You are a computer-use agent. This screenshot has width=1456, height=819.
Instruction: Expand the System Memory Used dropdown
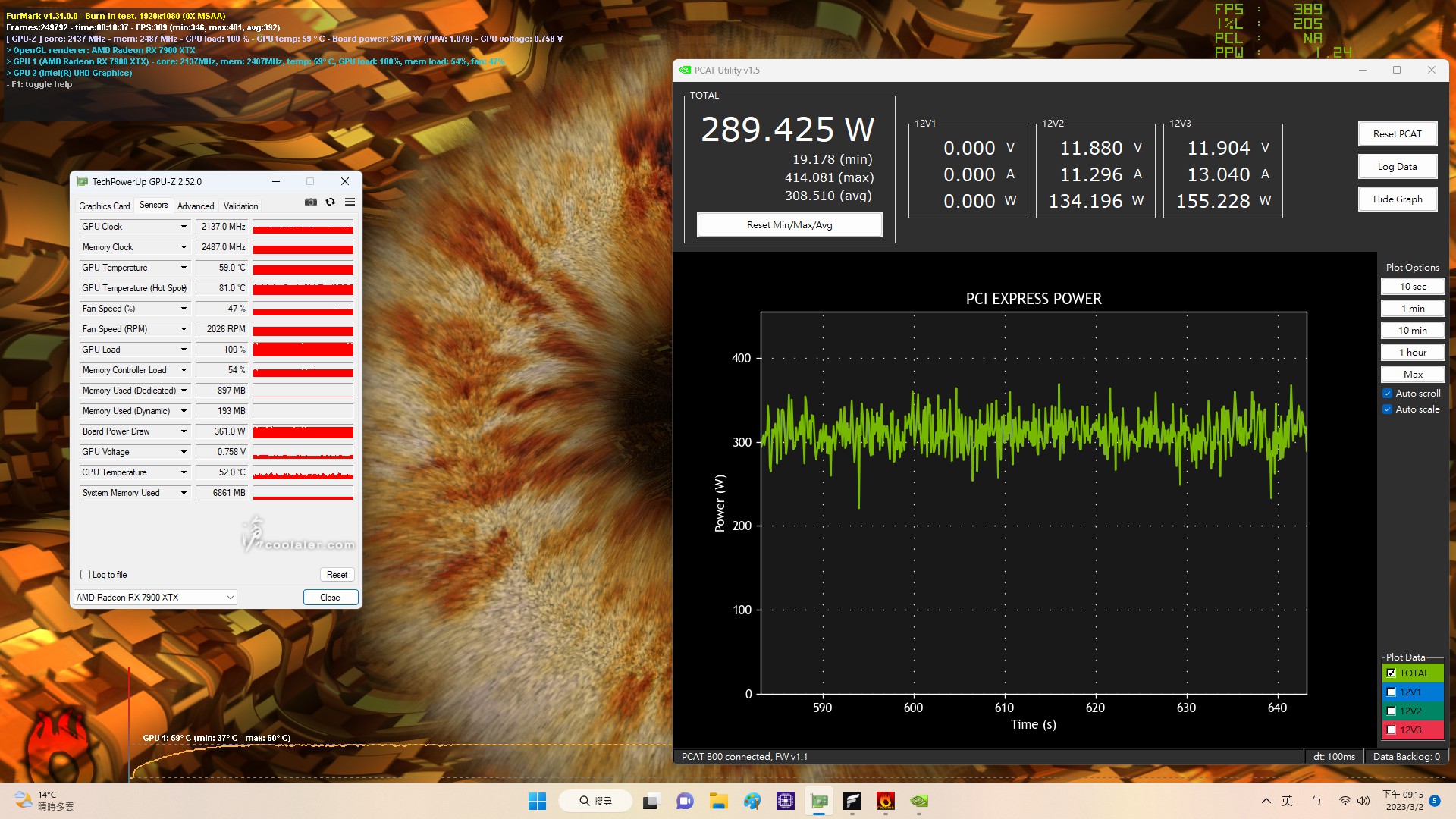pyautogui.click(x=183, y=493)
